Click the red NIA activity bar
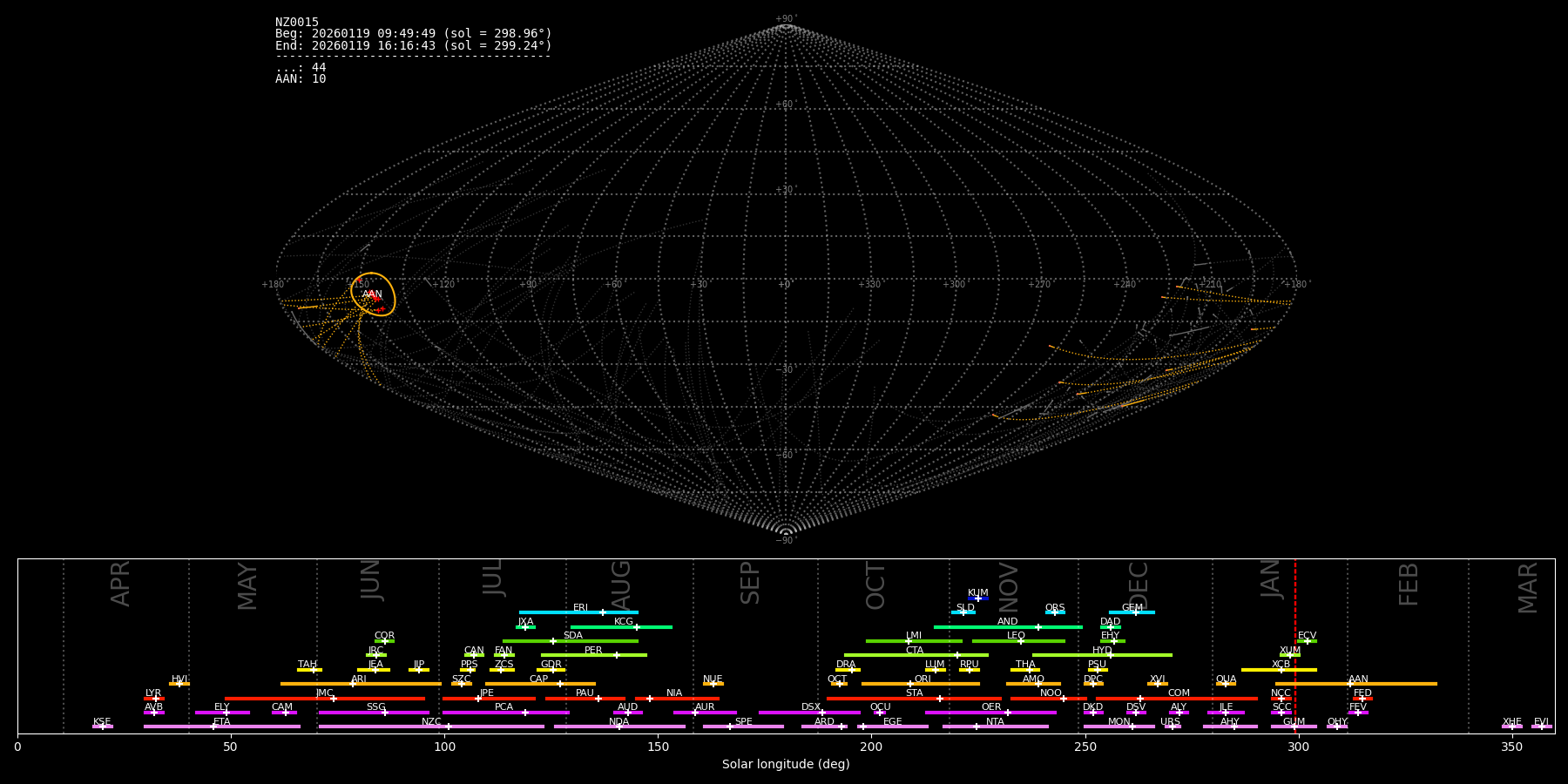Image resolution: width=1568 pixels, height=784 pixels. pyautogui.click(x=677, y=699)
